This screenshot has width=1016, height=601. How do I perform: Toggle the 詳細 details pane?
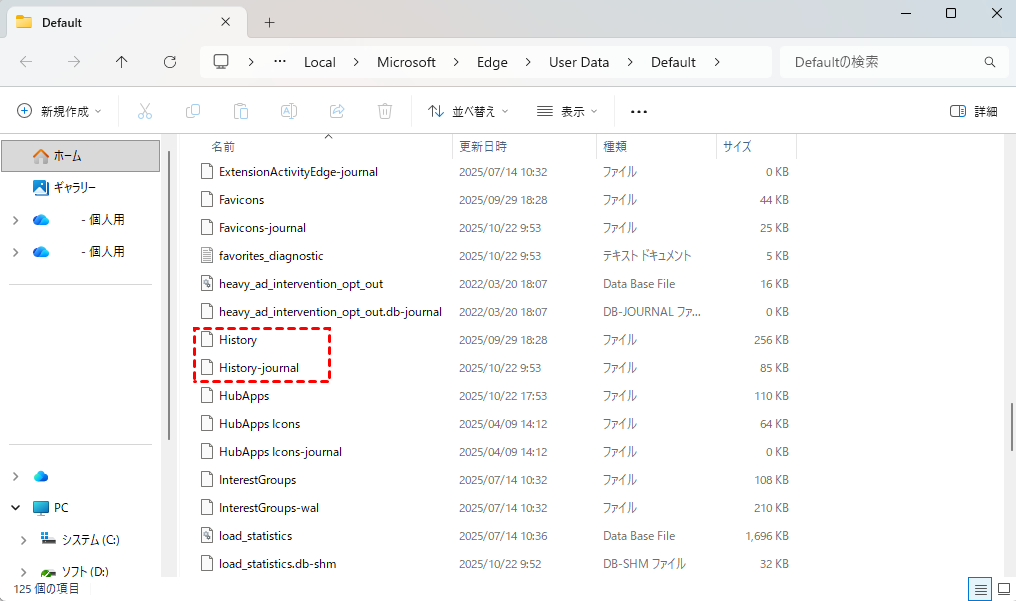[973, 111]
